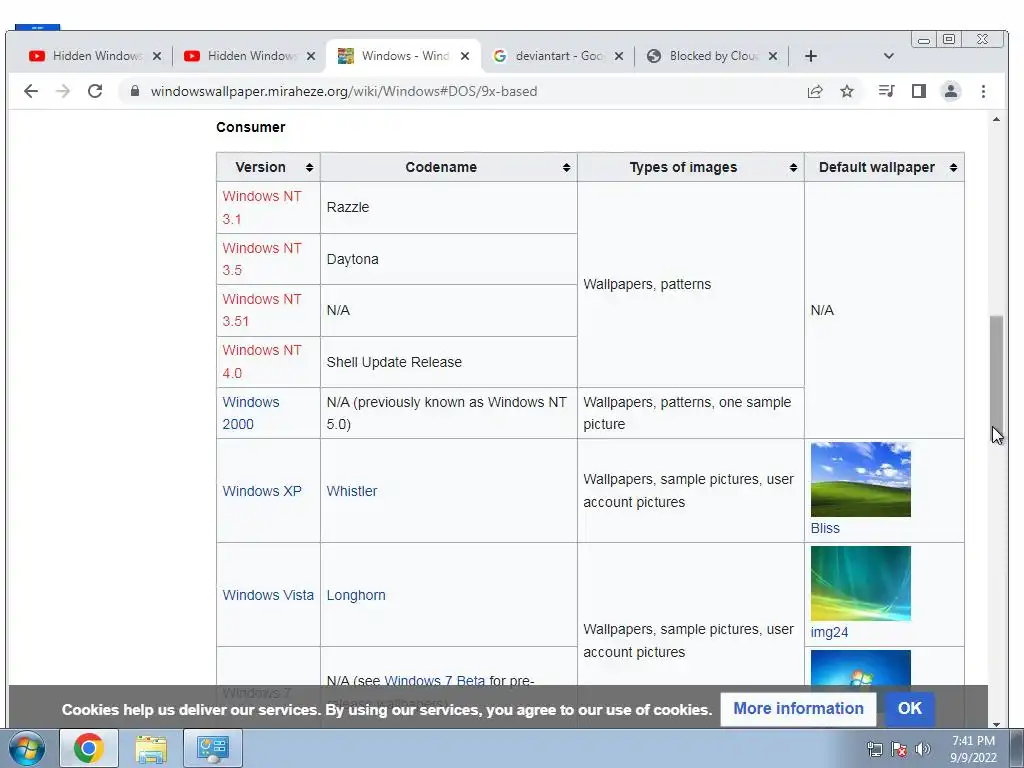This screenshot has height=768, width=1024.
Task: Click the Razzle codename cell
Action: point(449,208)
